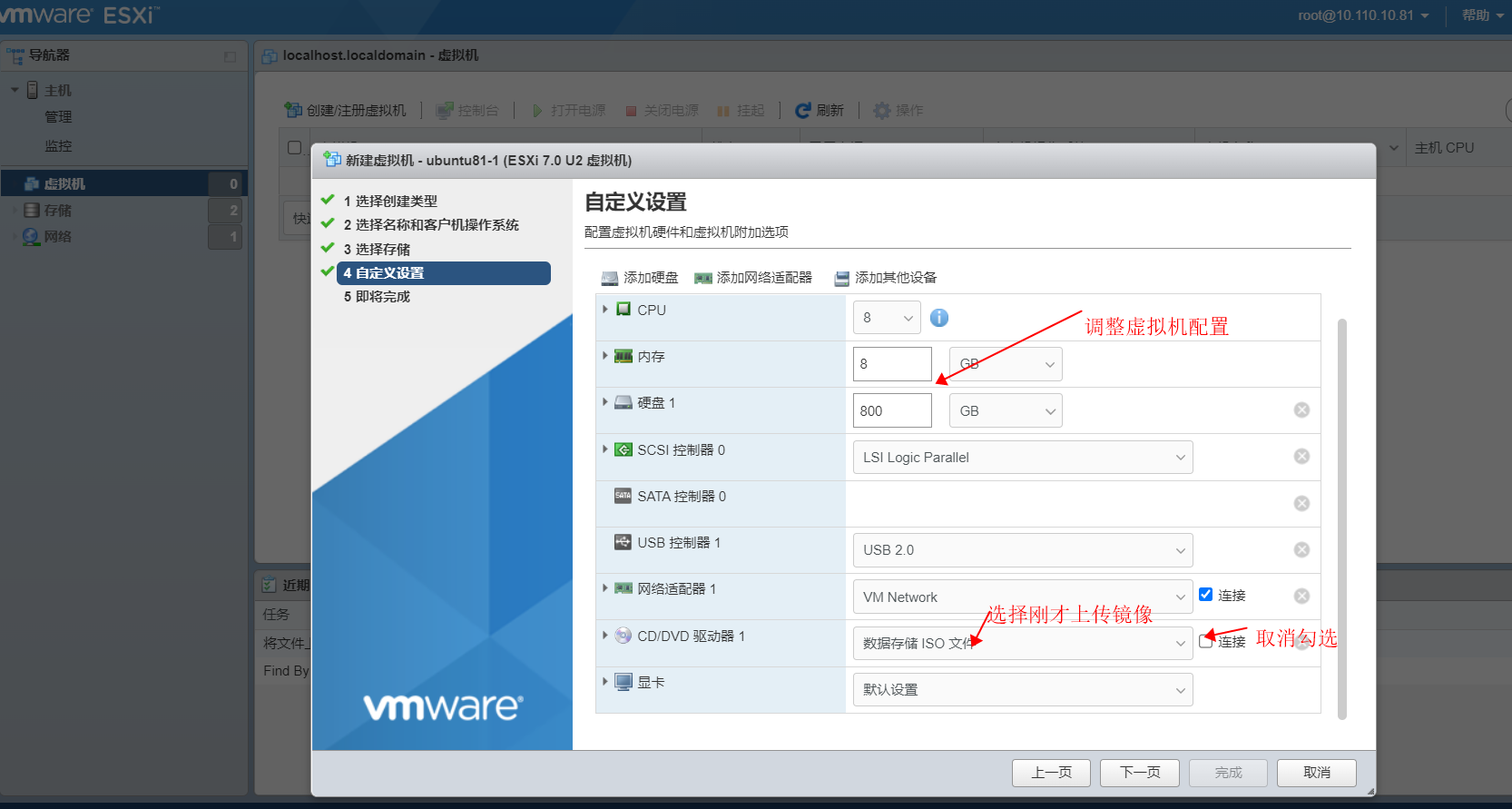This screenshot has height=809, width=1512.
Task: Select wizard step 4 自定义设置
Action: pos(444,273)
